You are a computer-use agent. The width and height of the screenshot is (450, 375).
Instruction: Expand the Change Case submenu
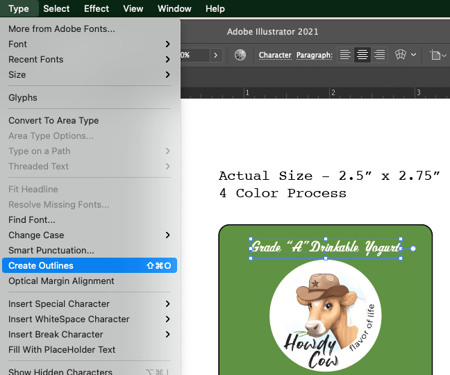coord(89,235)
